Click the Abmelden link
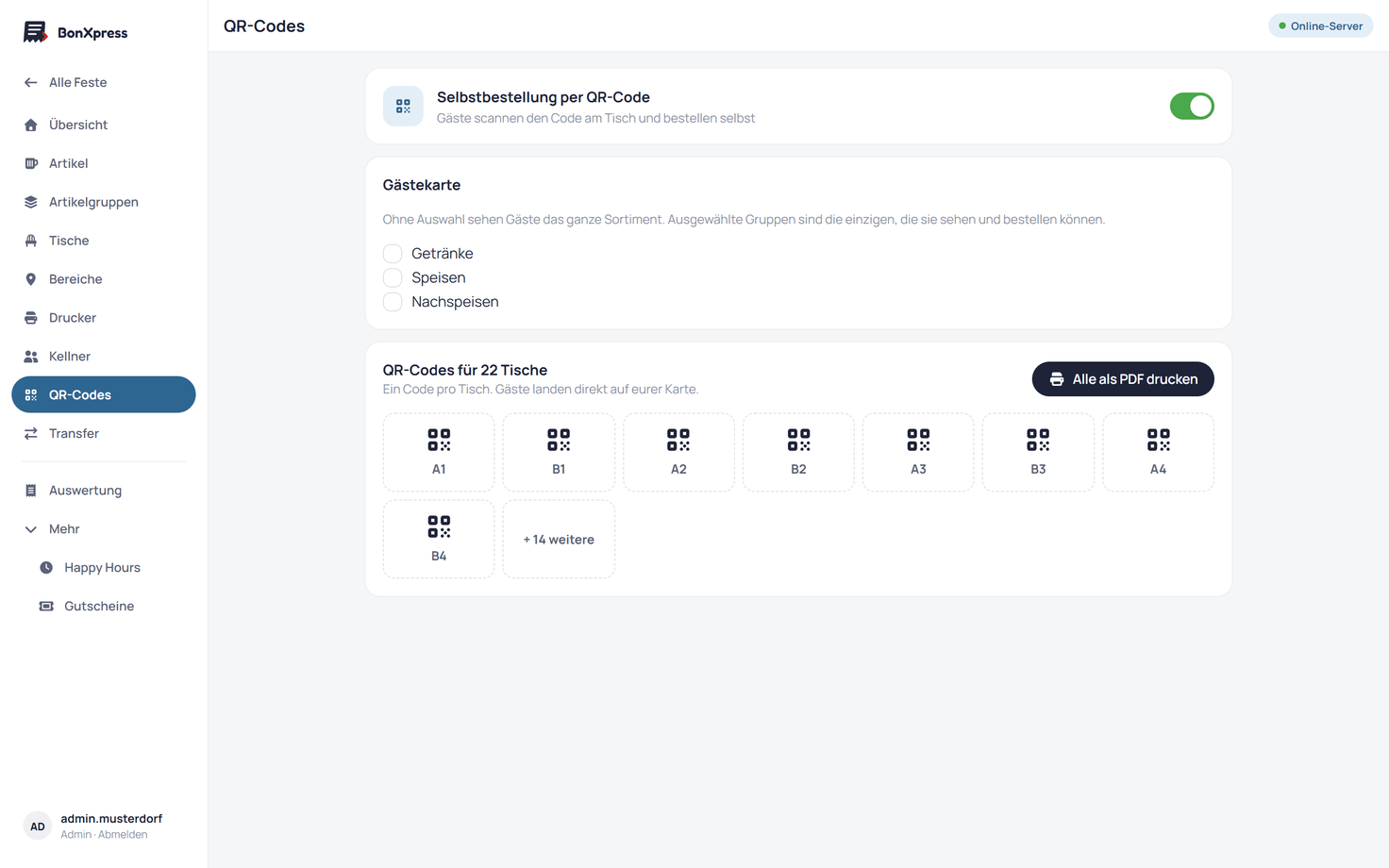 [124, 835]
